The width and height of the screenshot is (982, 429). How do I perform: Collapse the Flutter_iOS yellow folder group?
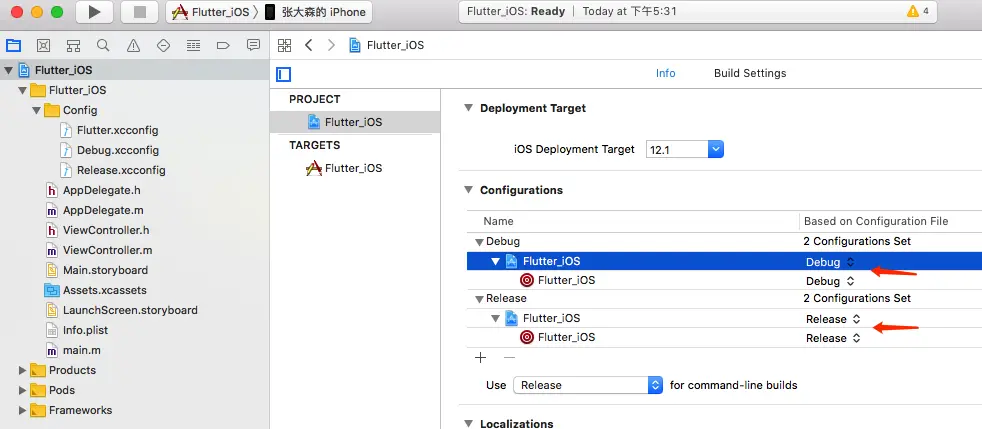(23, 90)
